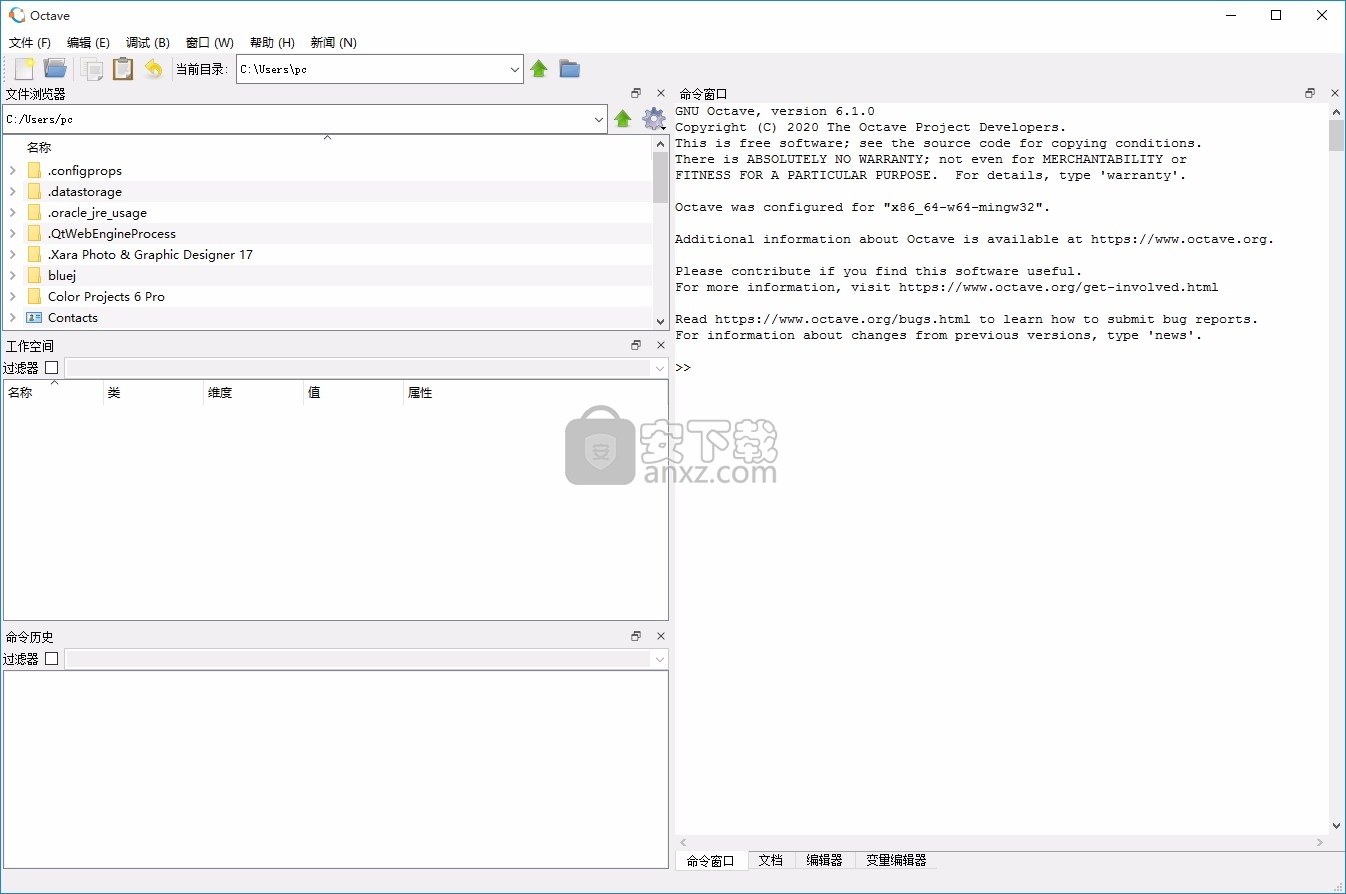This screenshot has width=1346, height=894.
Task: Undock the file browser panel
Action: [x=636, y=93]
